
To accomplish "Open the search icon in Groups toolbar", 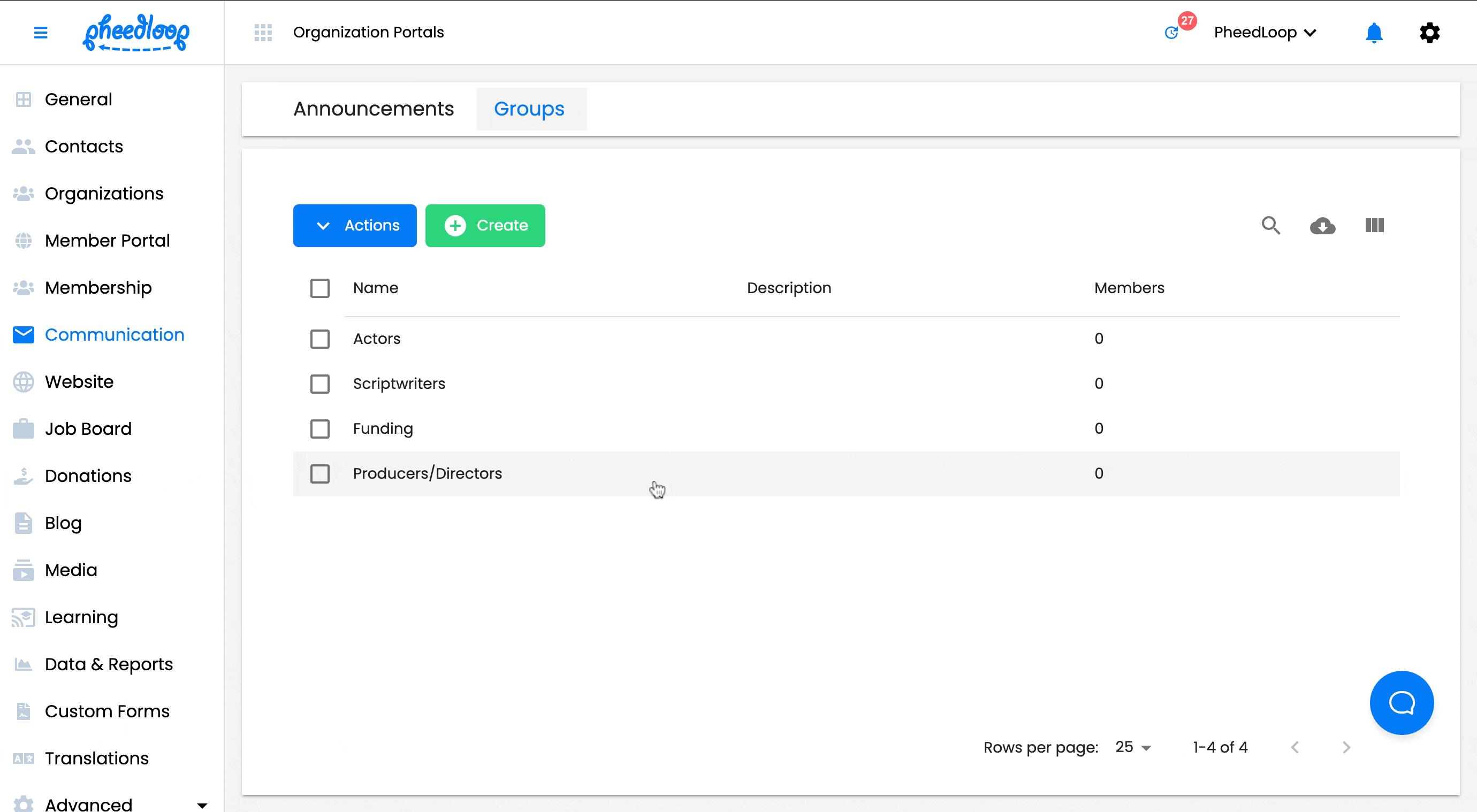I will point(1271,226).
